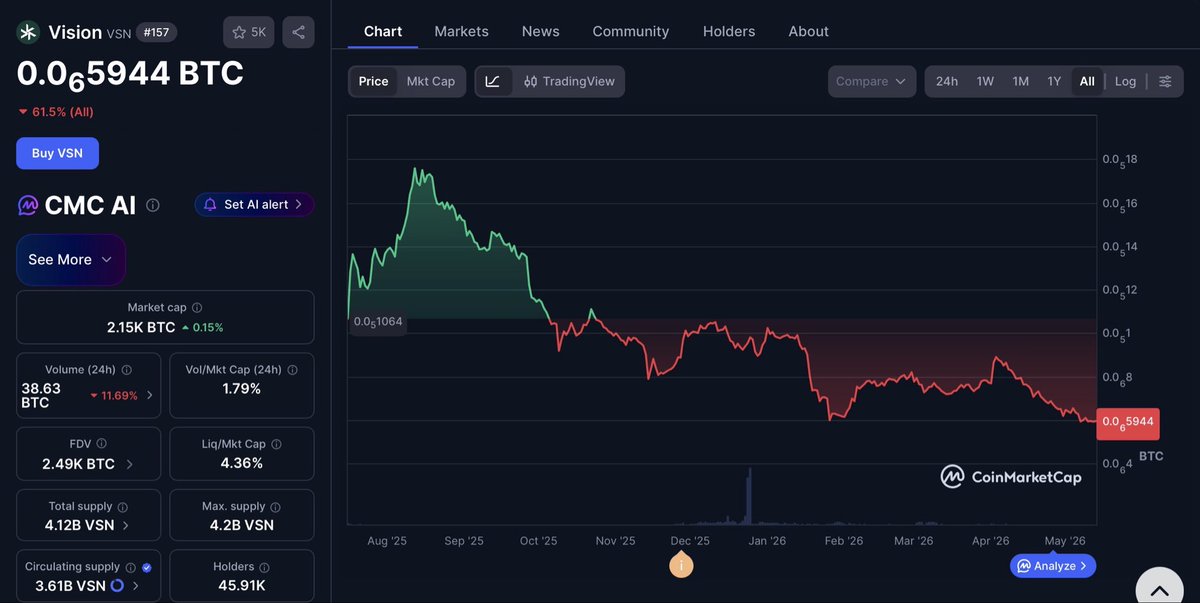Click the bell Set AI alert button

pos(254,204)
